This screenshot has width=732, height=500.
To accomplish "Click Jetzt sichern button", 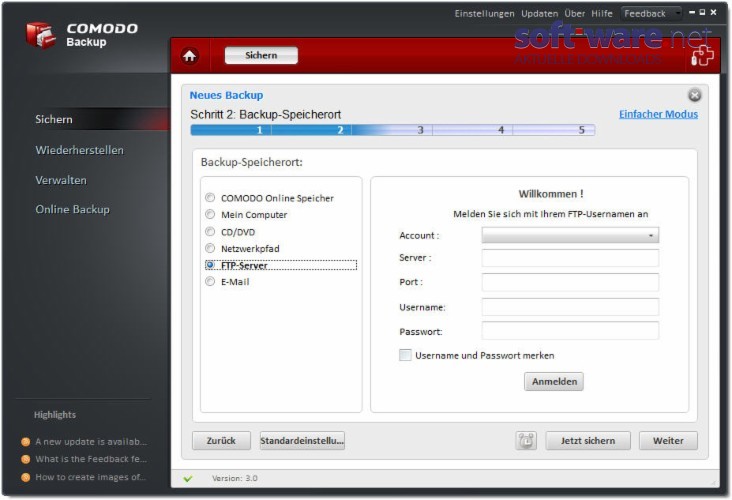I will tap(588, 441).
